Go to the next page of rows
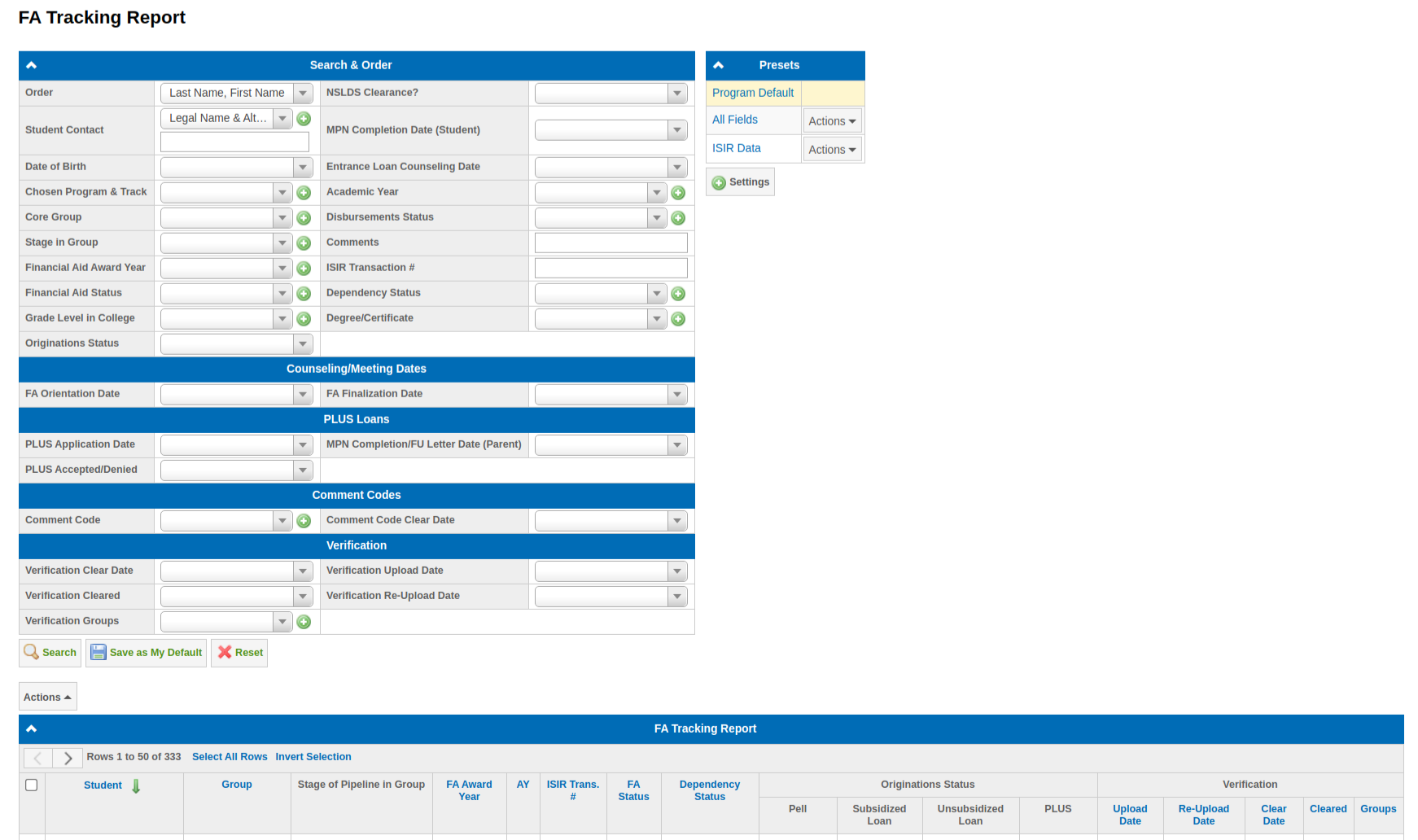The image size is (1418, 840). click(68, 758)
